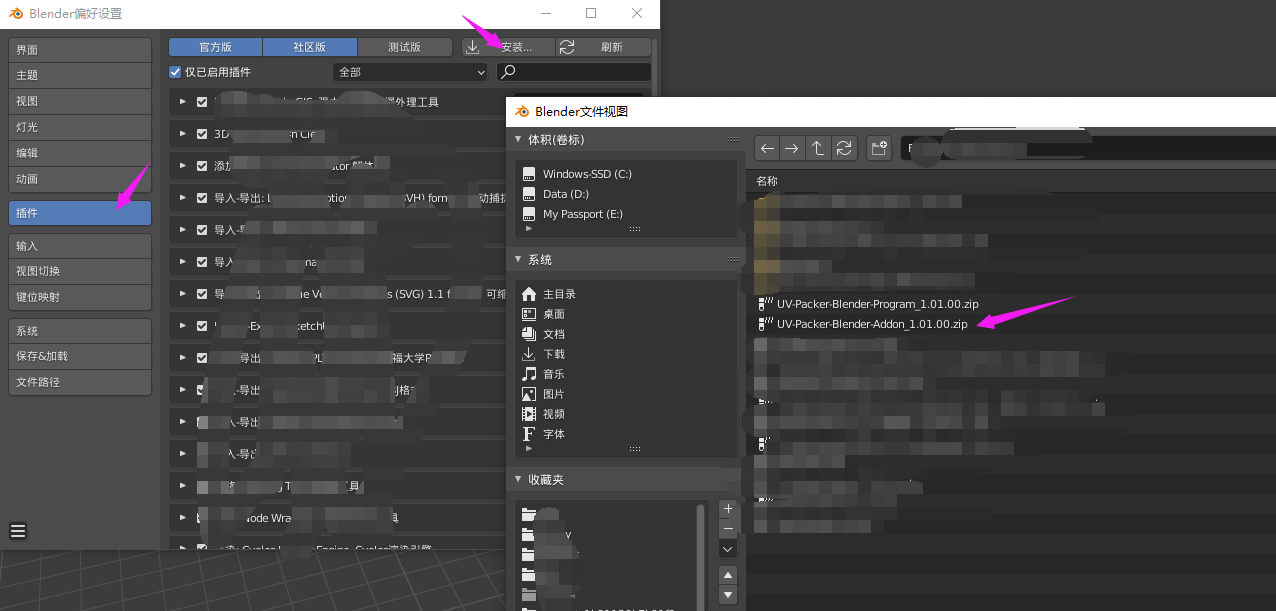
Task: Open the preferences hamburger menu at the bottom
Action: click(x=18, y=531)
